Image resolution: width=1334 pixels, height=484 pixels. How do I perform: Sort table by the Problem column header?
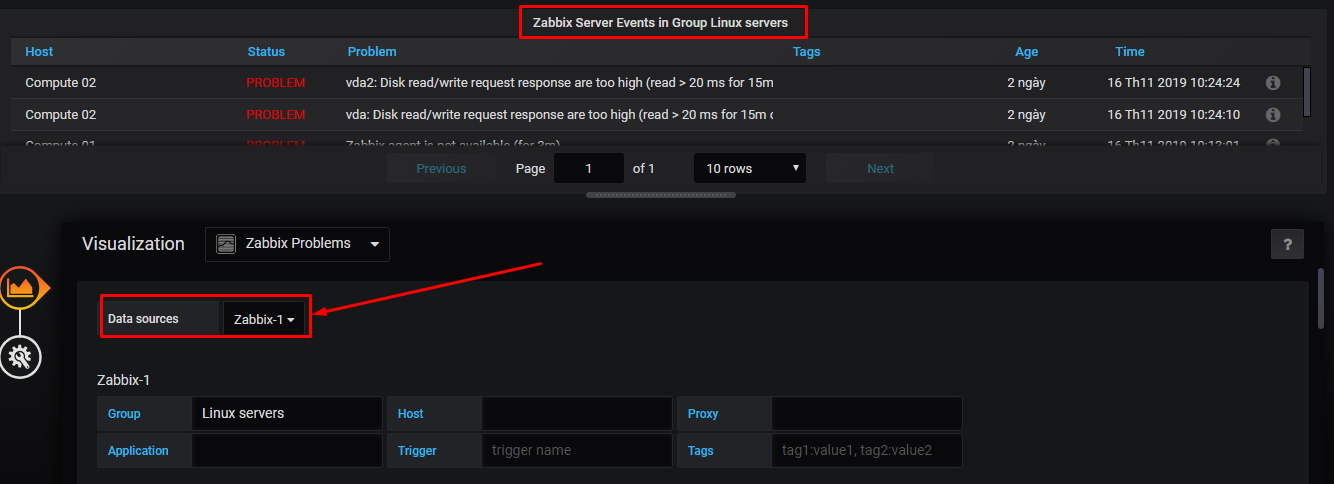[372, 51]
